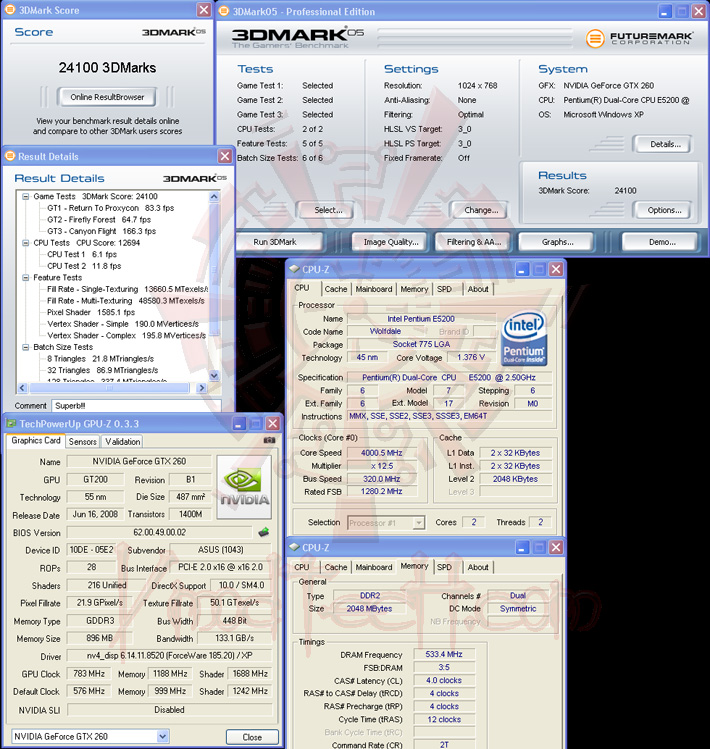The height and width of the screenshot is (749, 710).
Task: Open the Memory tab in upper CPU-Z
Action: [414, 289]
